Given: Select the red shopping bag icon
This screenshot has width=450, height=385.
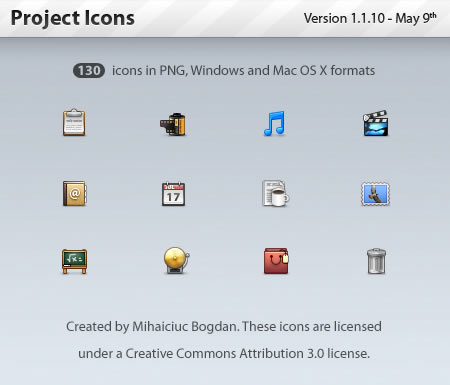Looking at the screenshot, I should 276,261.
